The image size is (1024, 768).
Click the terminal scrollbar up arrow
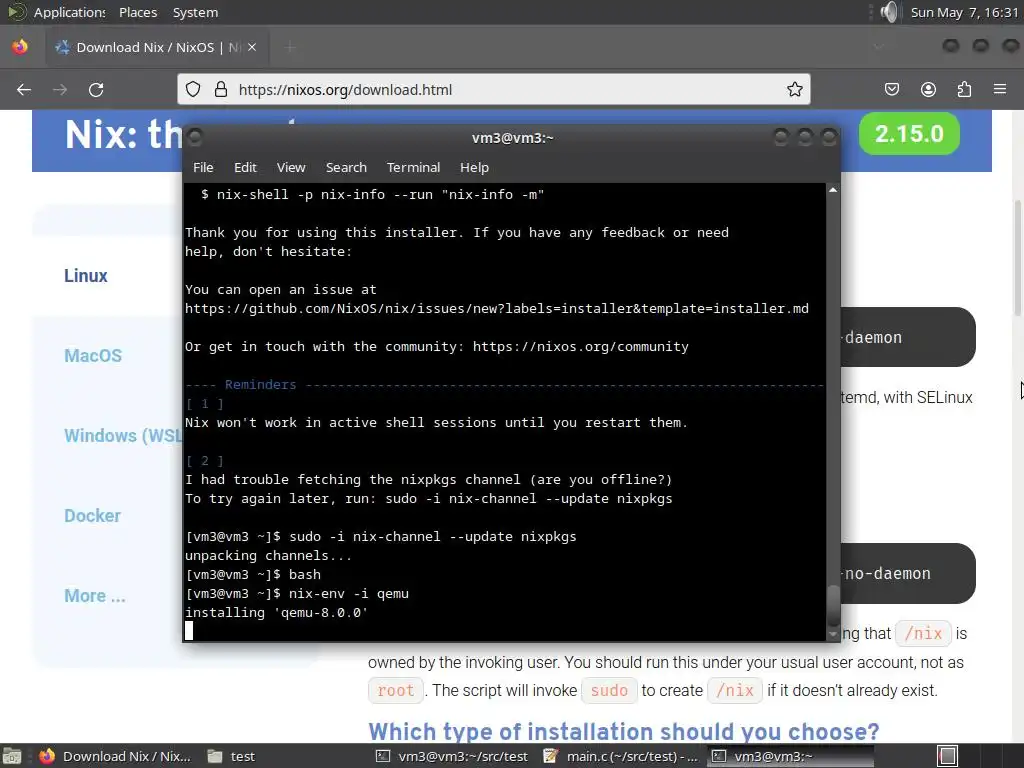833,190
